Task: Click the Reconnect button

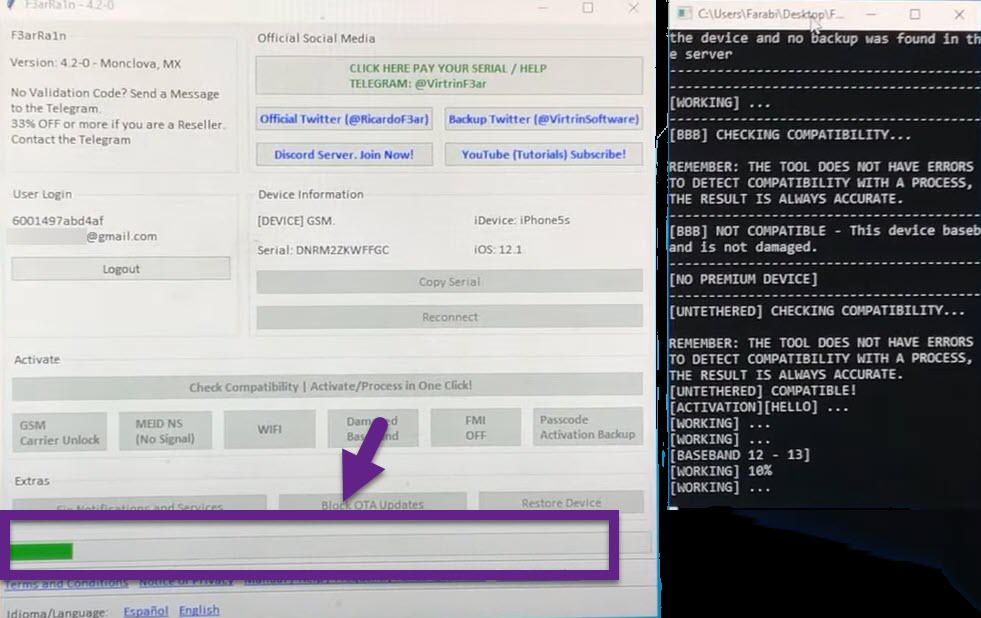Action: tap(449, 317)
